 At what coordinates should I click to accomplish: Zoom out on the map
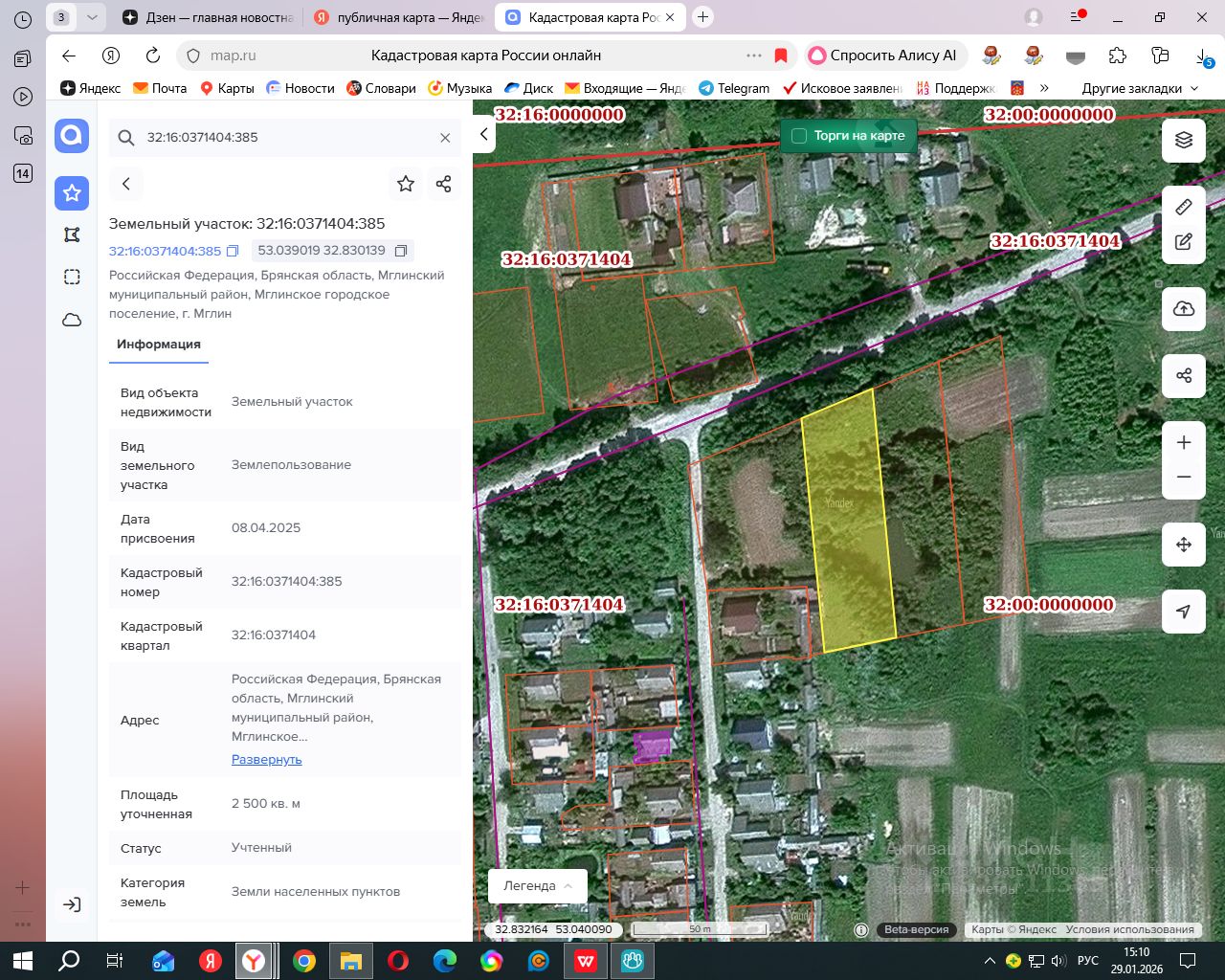point(1184,478)
